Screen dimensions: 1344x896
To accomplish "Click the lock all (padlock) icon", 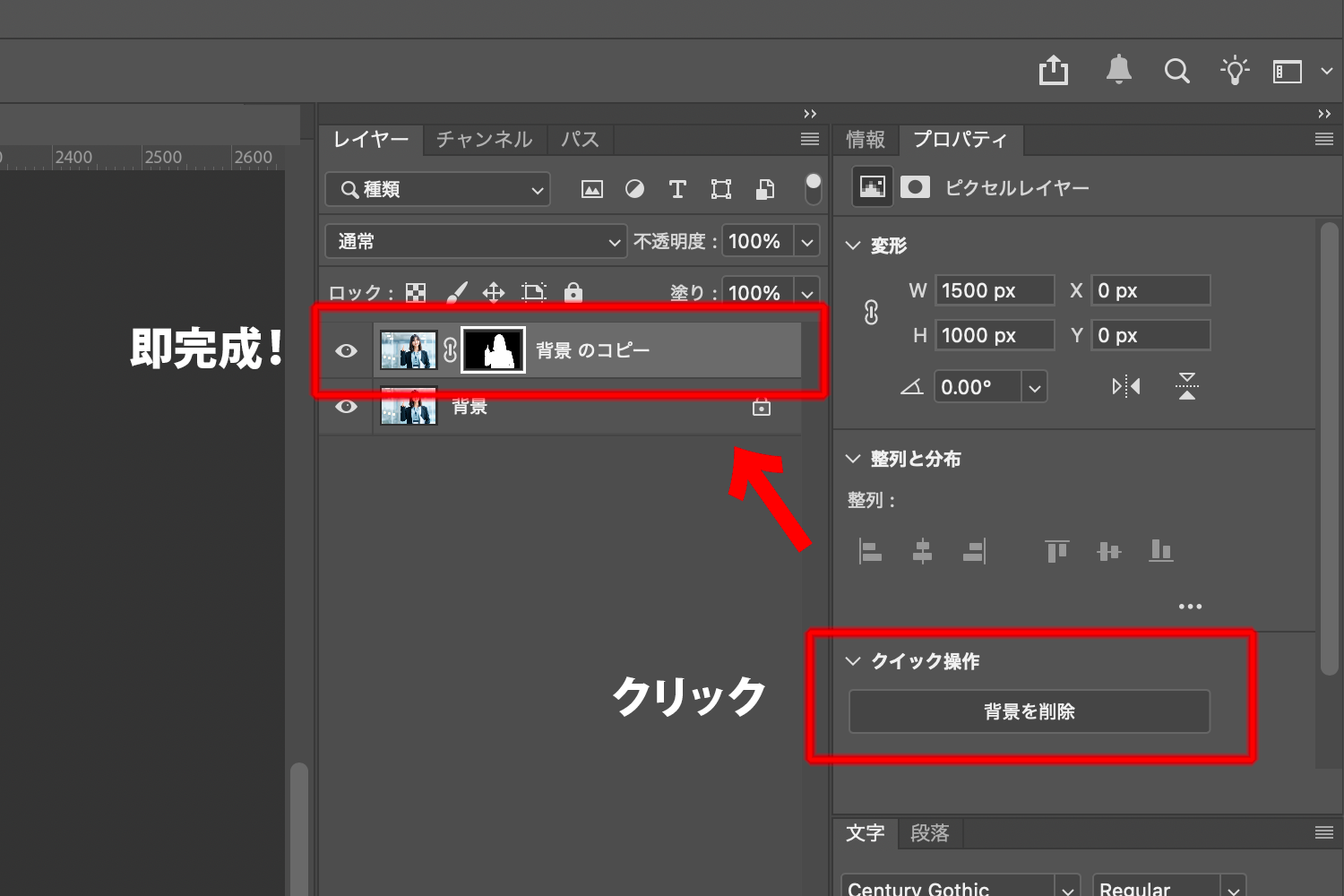I will (x=573, y=292).
